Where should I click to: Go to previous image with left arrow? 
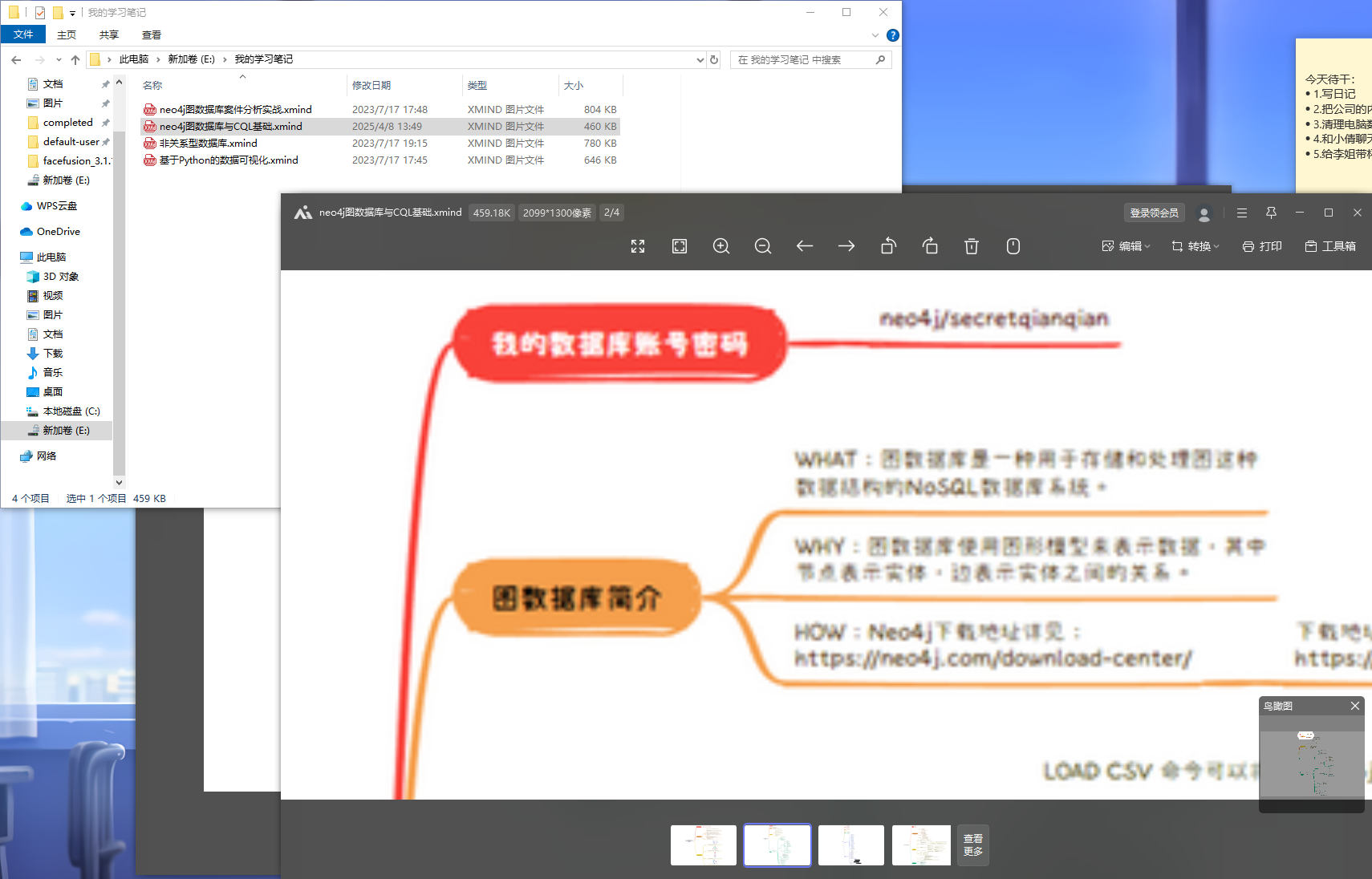coord(805,246)
